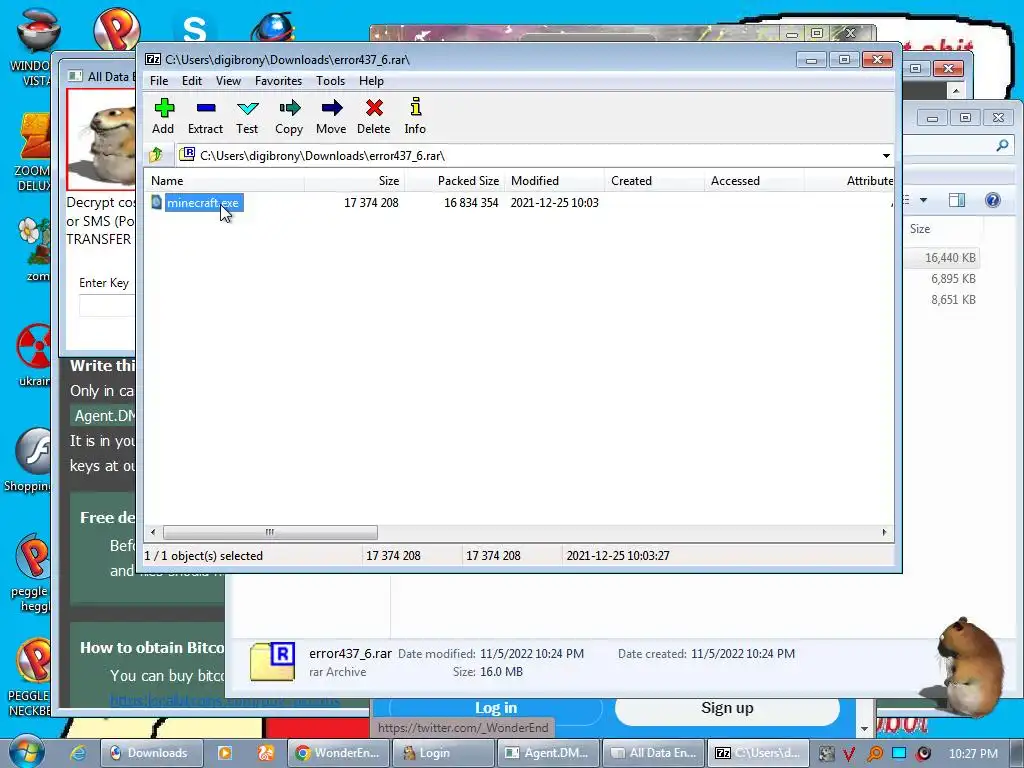This screenshot has width=1024, height=768.
Task: Click the Info toolbar icon
Action: click(415, 116)
